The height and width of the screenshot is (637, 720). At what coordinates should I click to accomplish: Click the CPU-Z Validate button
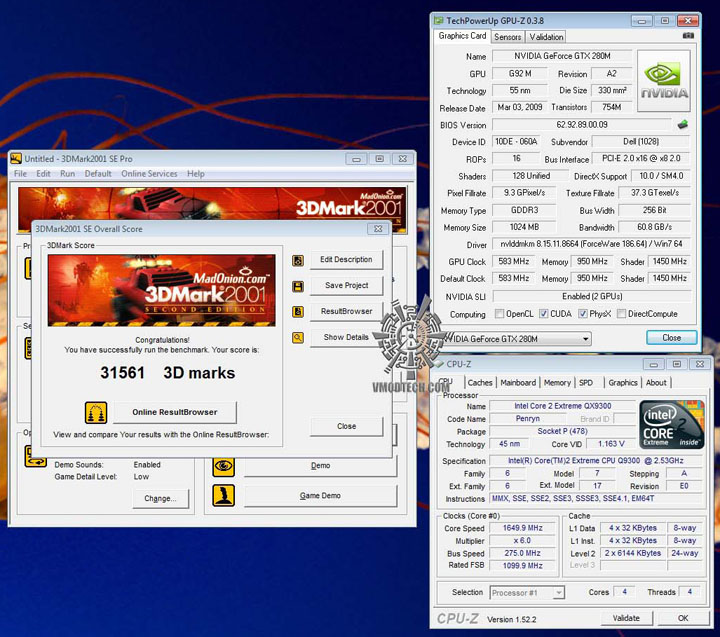pyautogui.click(x=626, y=618)
